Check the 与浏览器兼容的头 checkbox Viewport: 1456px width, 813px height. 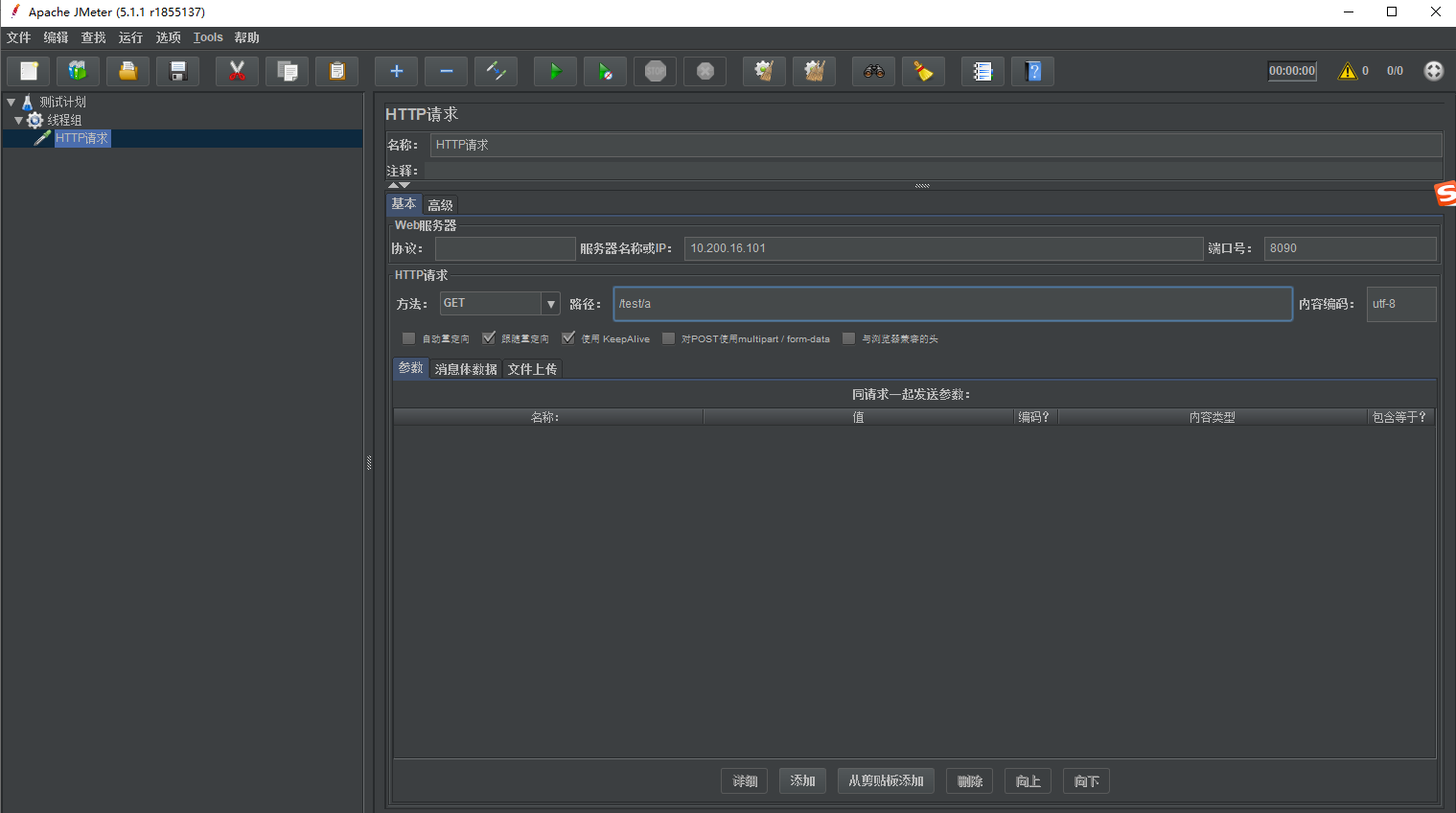pyautogui.click(x=848, y=338)
